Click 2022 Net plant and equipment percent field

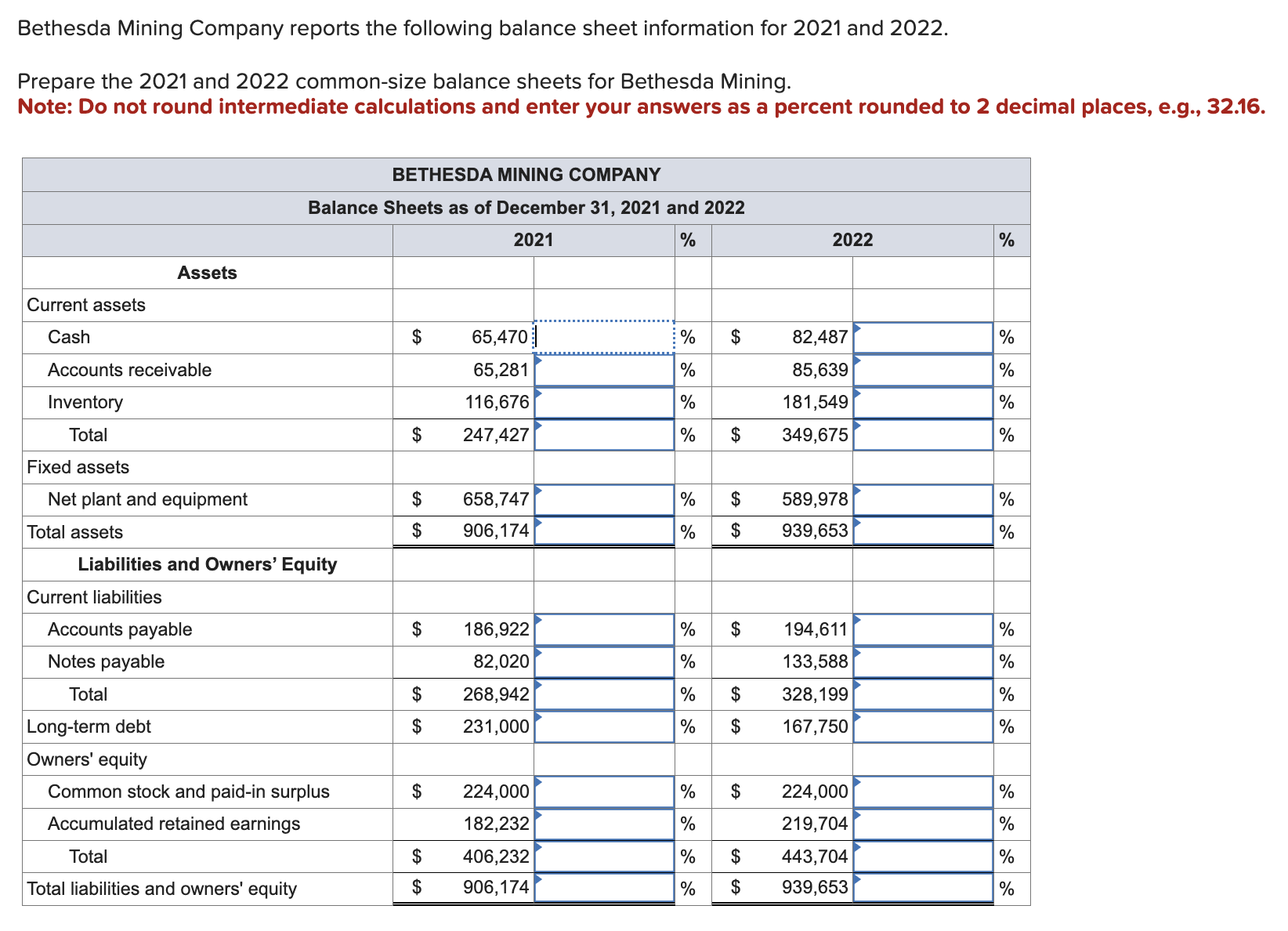point(923,499)
